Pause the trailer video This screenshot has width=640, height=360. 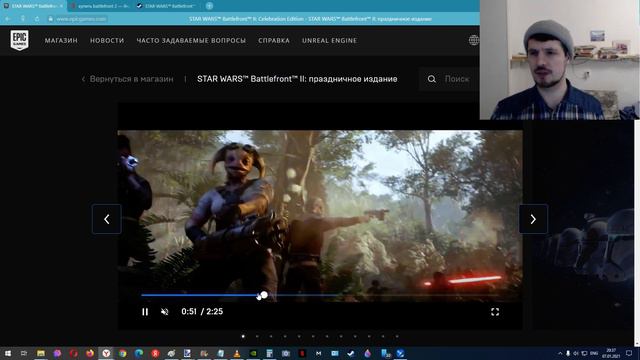(145, 312)
